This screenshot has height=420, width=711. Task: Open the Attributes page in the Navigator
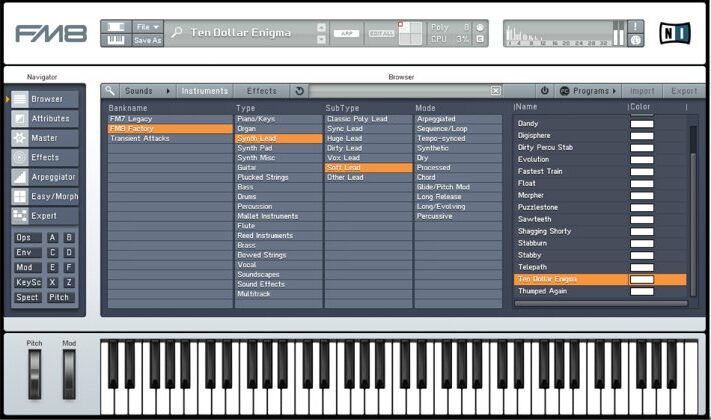pos(44,118)
